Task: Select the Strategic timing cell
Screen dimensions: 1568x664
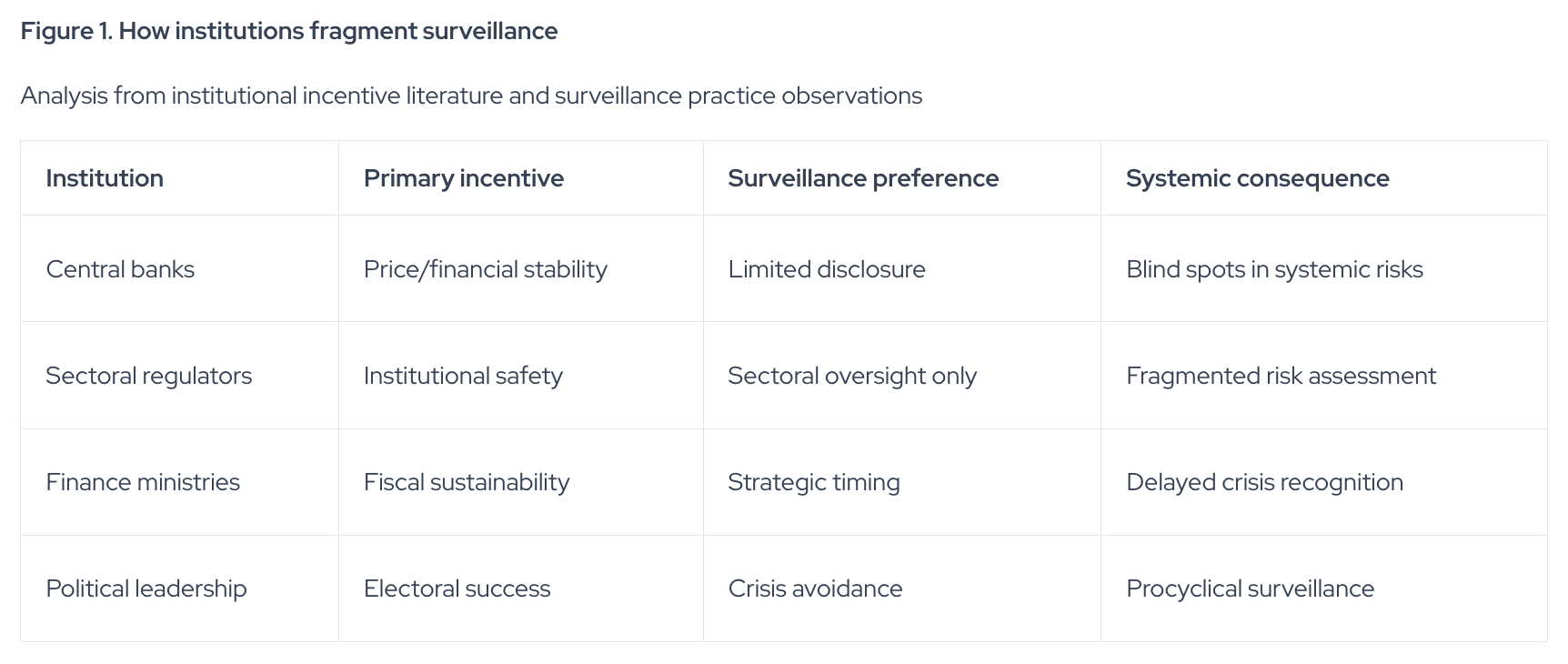Action: click(x=901, y=482)
